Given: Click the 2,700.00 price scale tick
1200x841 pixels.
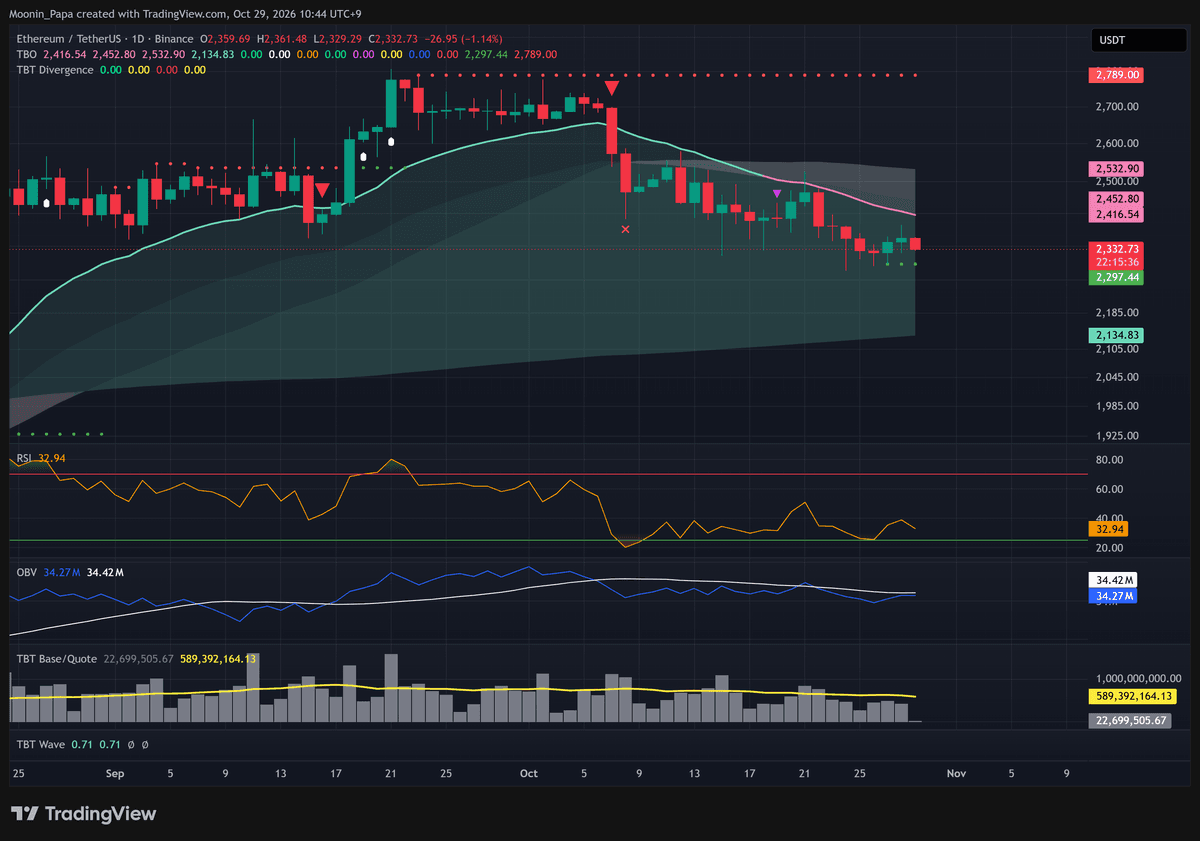Looking at the screenshot, I should [1116, 105].
